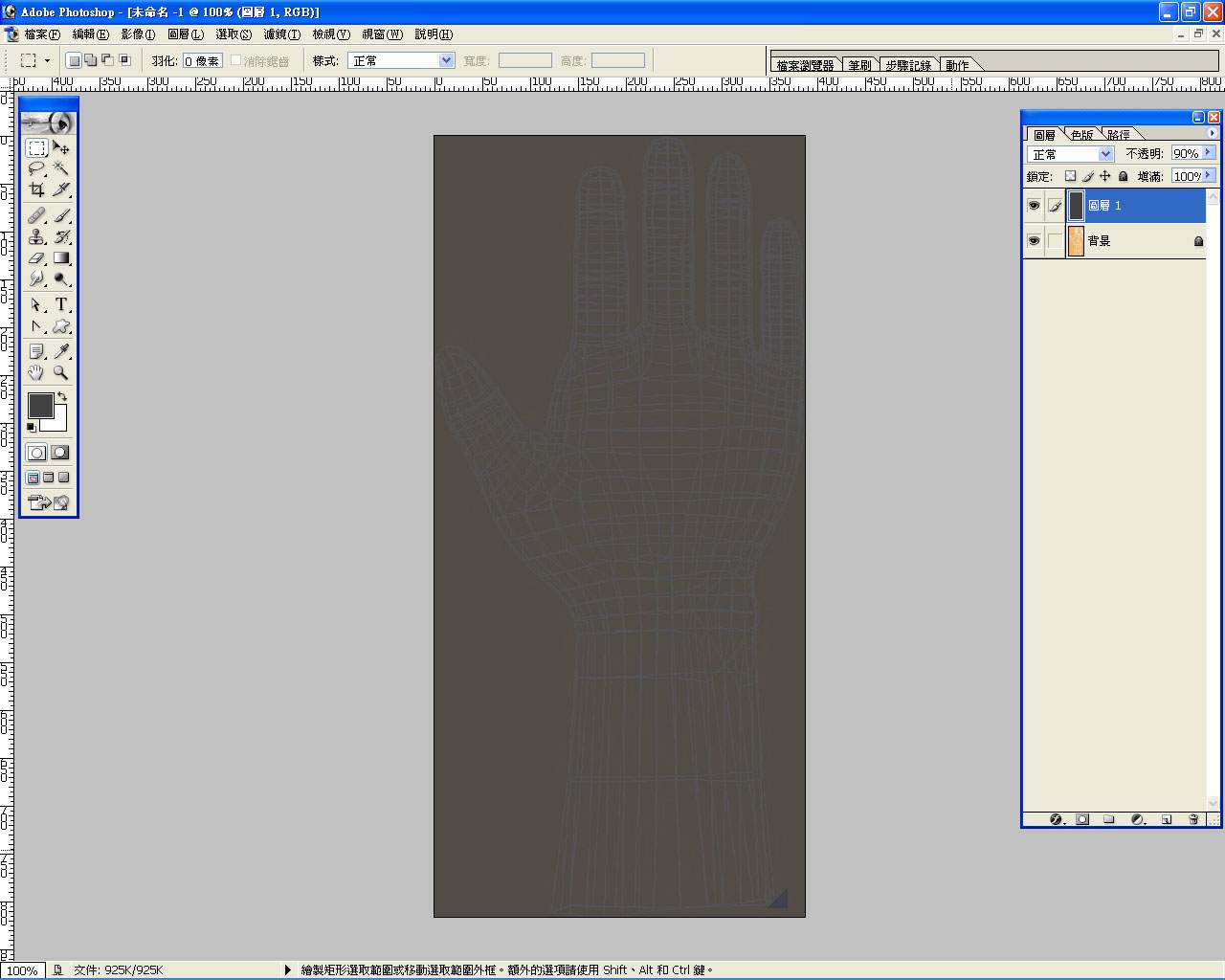Select the Lasso tool

[36, 168]
